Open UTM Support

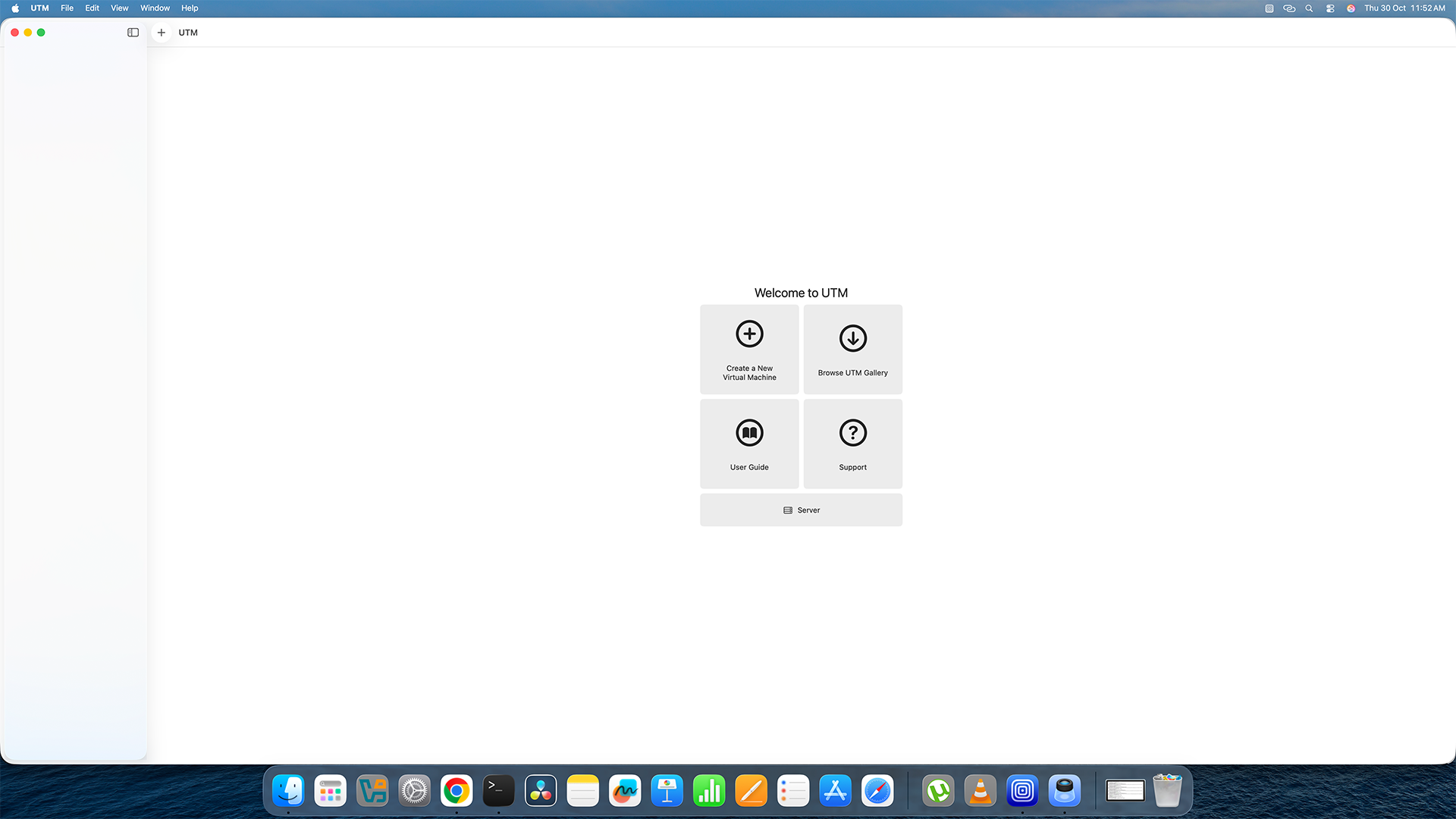(852, 443)
